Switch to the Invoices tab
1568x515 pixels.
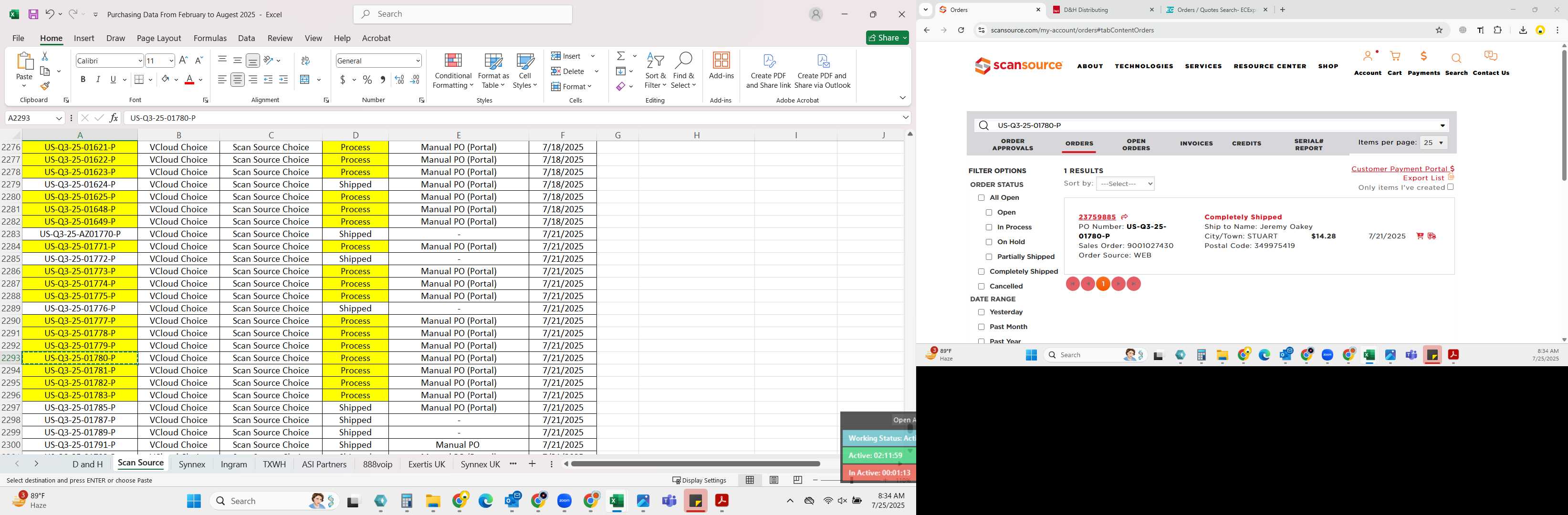(1196, 144)
